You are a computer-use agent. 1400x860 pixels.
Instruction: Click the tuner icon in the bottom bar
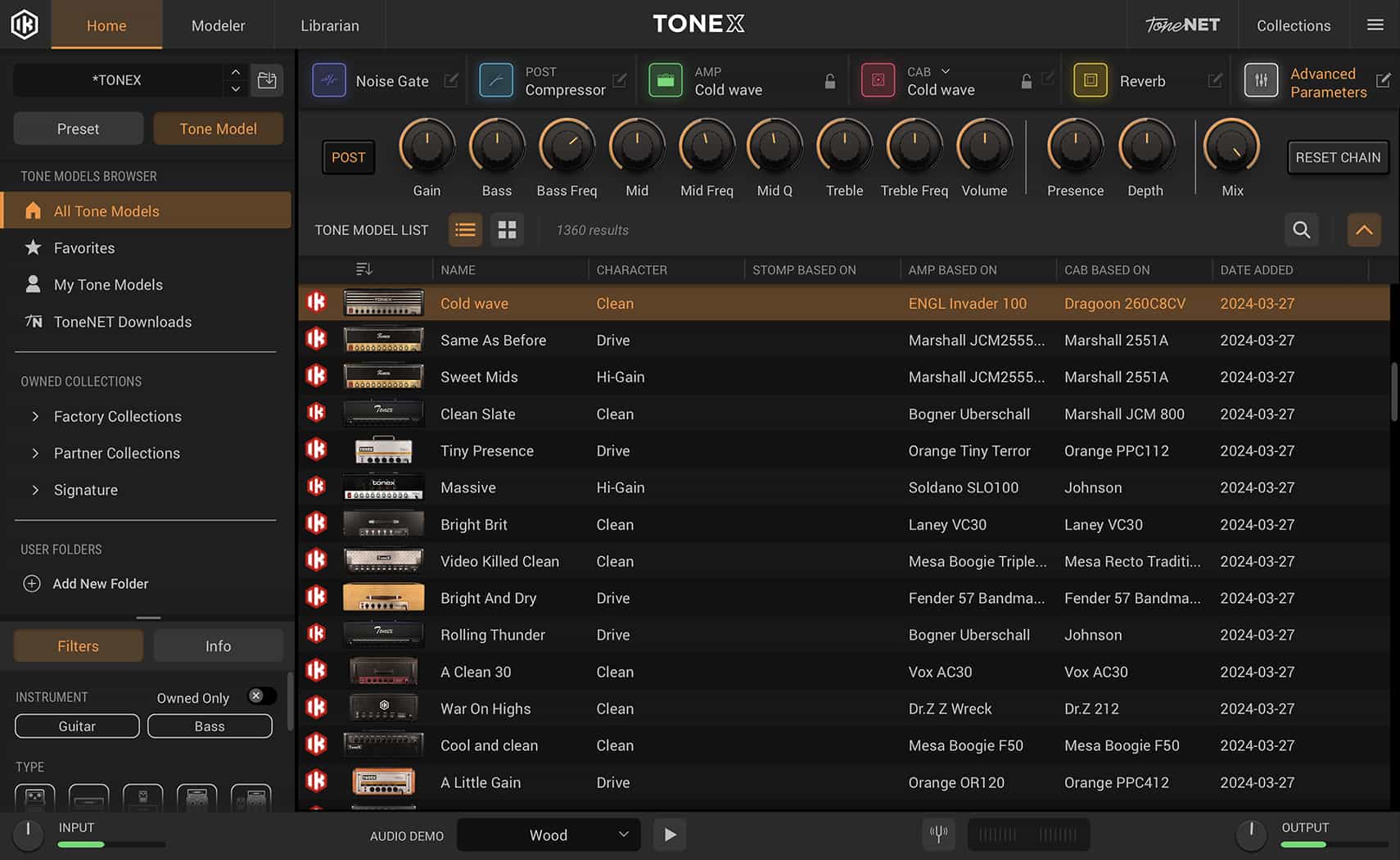(938, 834)
